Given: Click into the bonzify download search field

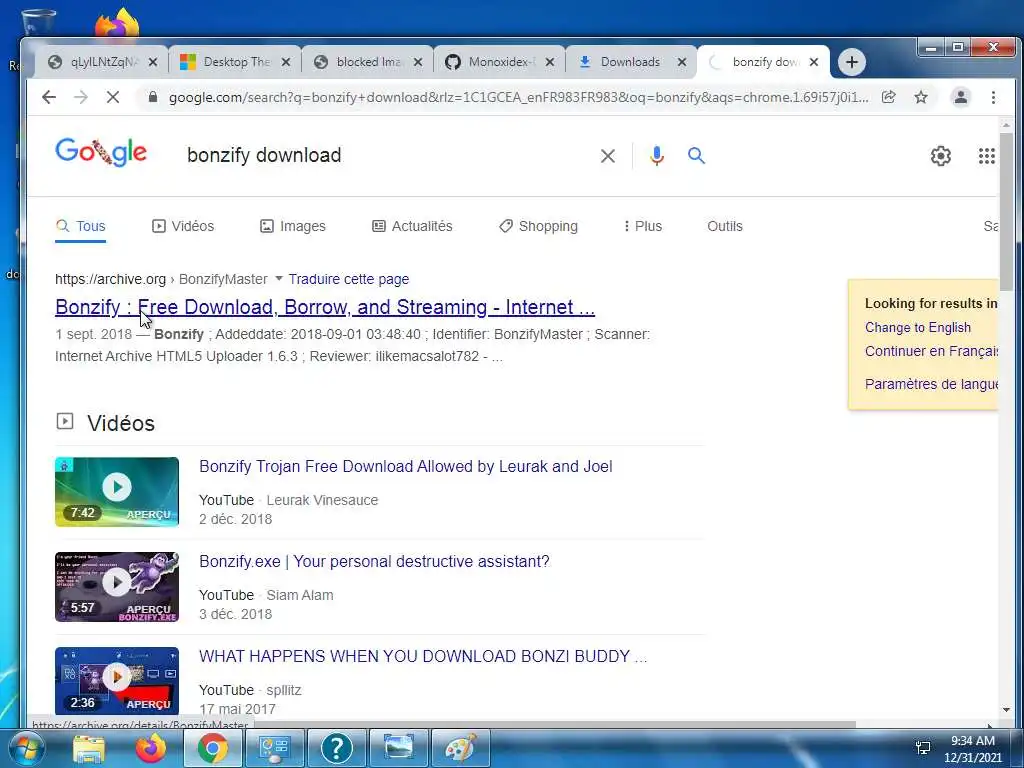Looking at the screenshot, I should pyautogui.click(x=385, y=155).
